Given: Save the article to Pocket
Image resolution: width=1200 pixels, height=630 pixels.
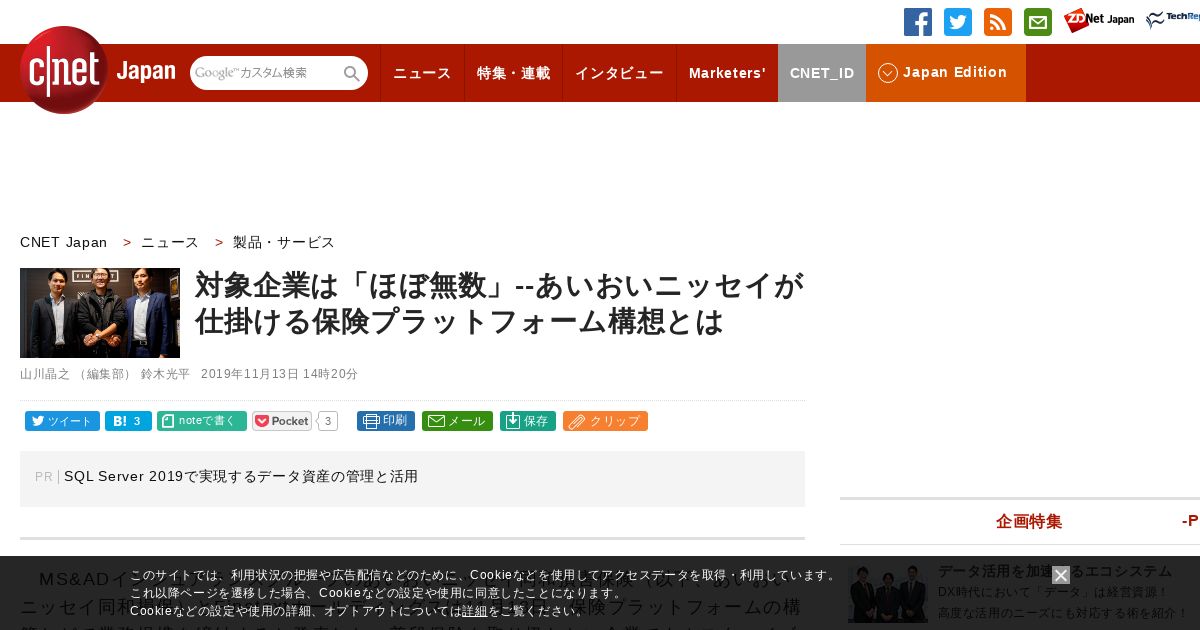Looking at the screenshot, I should (x=282, y=421).
